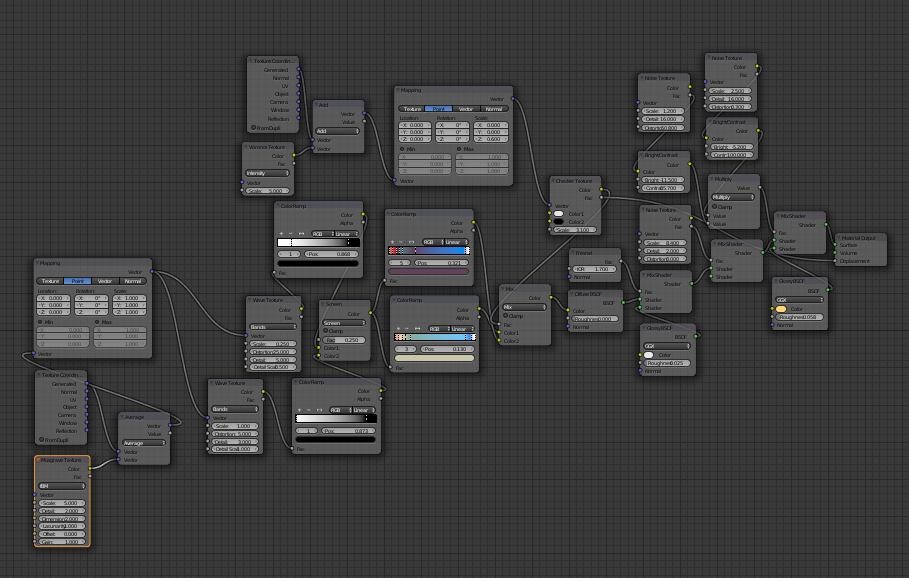
Task: Click Color output socket of Checker Texture
Action: point(601,190)
